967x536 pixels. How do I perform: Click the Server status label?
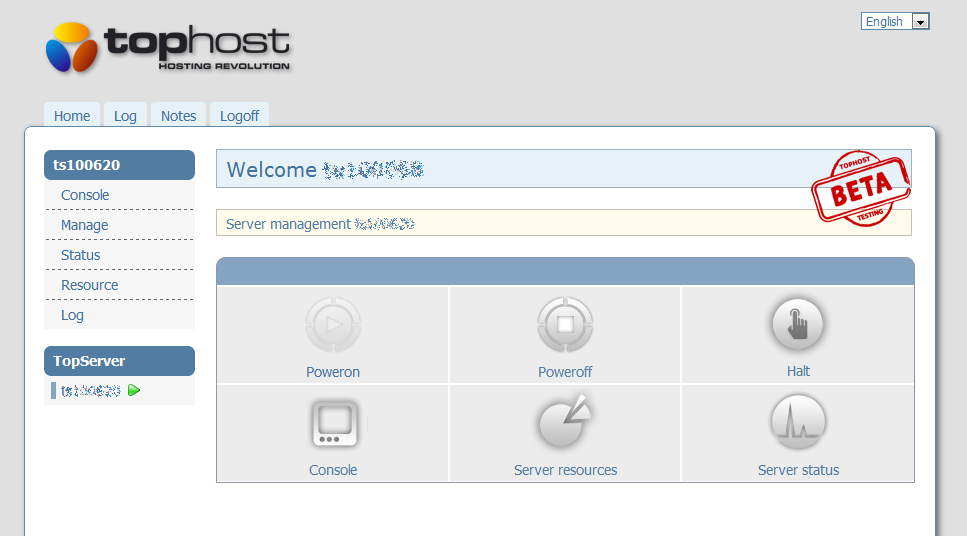click(x=798, y=470)
